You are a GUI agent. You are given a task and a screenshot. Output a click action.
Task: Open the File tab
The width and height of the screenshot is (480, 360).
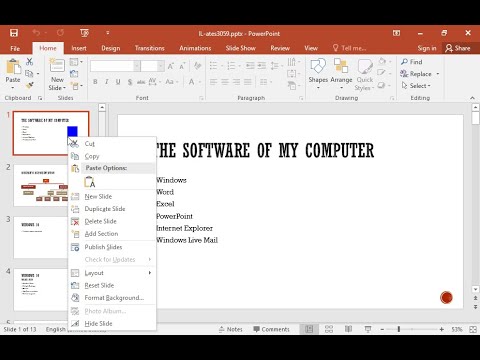pyautogui.click(x=15, y=48)
